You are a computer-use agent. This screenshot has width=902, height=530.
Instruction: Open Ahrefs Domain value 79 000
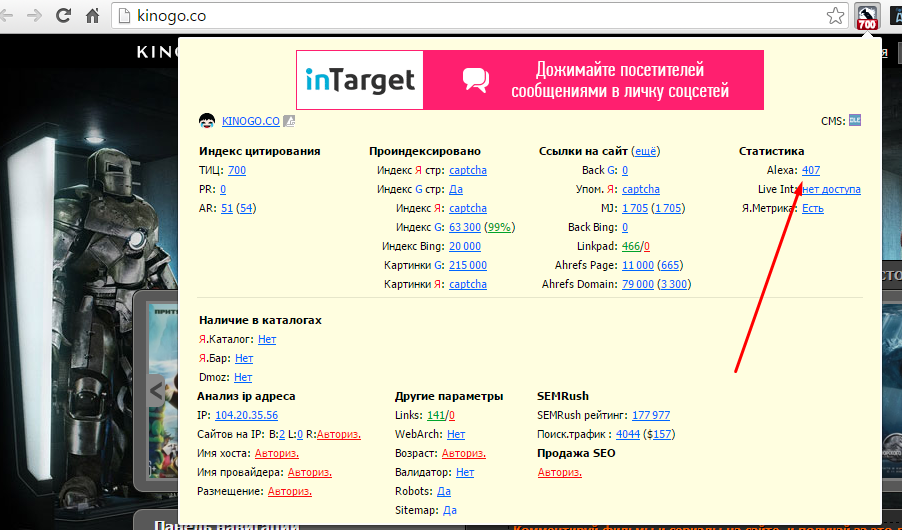click(638, 284)
